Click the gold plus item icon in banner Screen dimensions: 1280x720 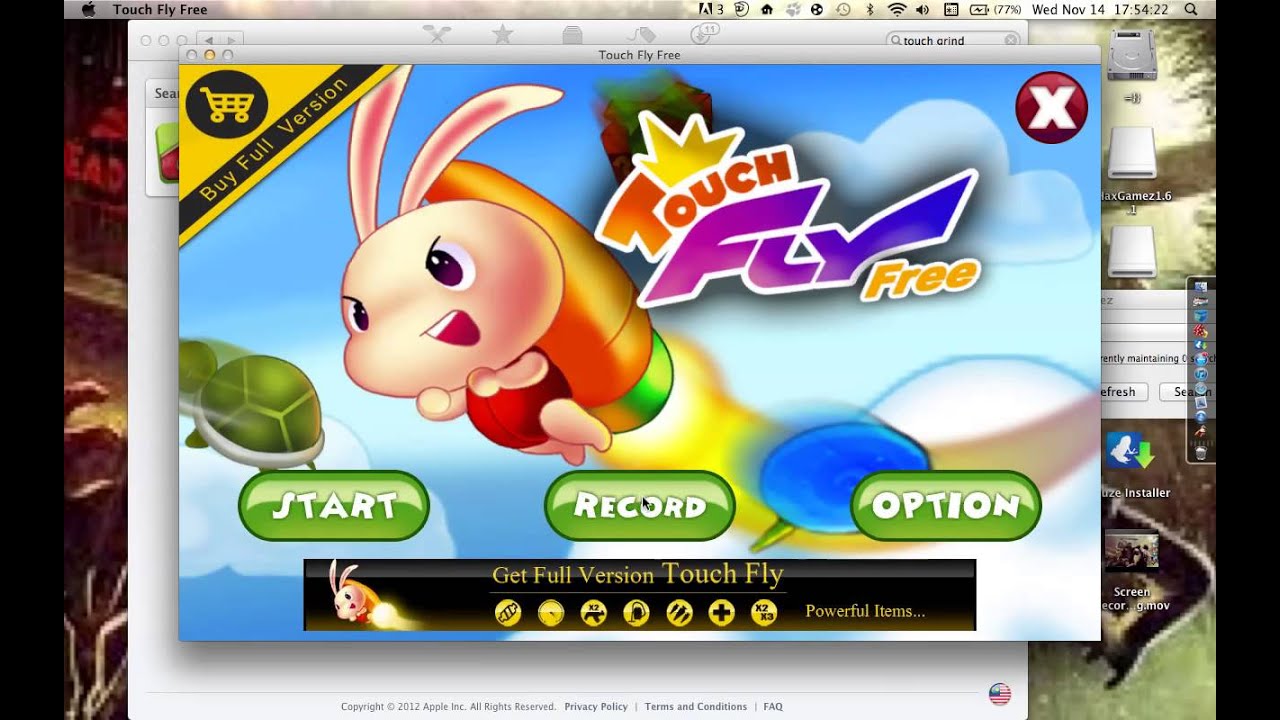721,612
